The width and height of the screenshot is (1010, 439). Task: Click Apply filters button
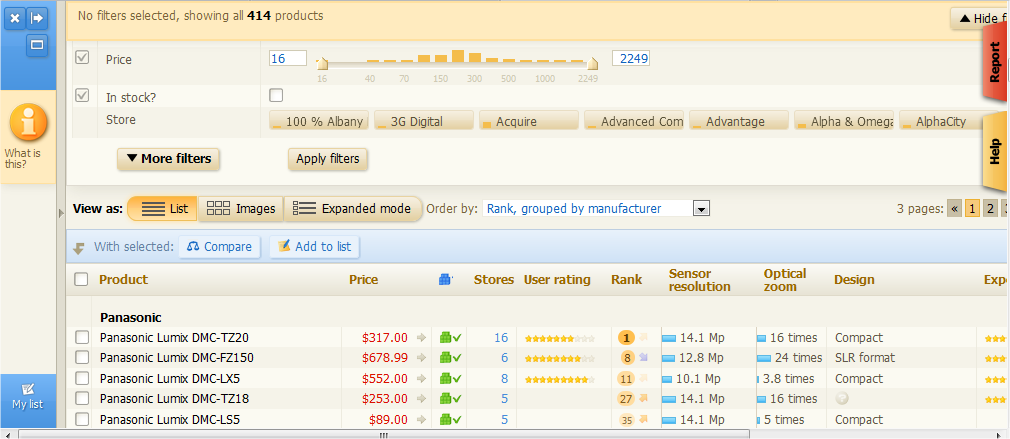(x=328, y=159)
